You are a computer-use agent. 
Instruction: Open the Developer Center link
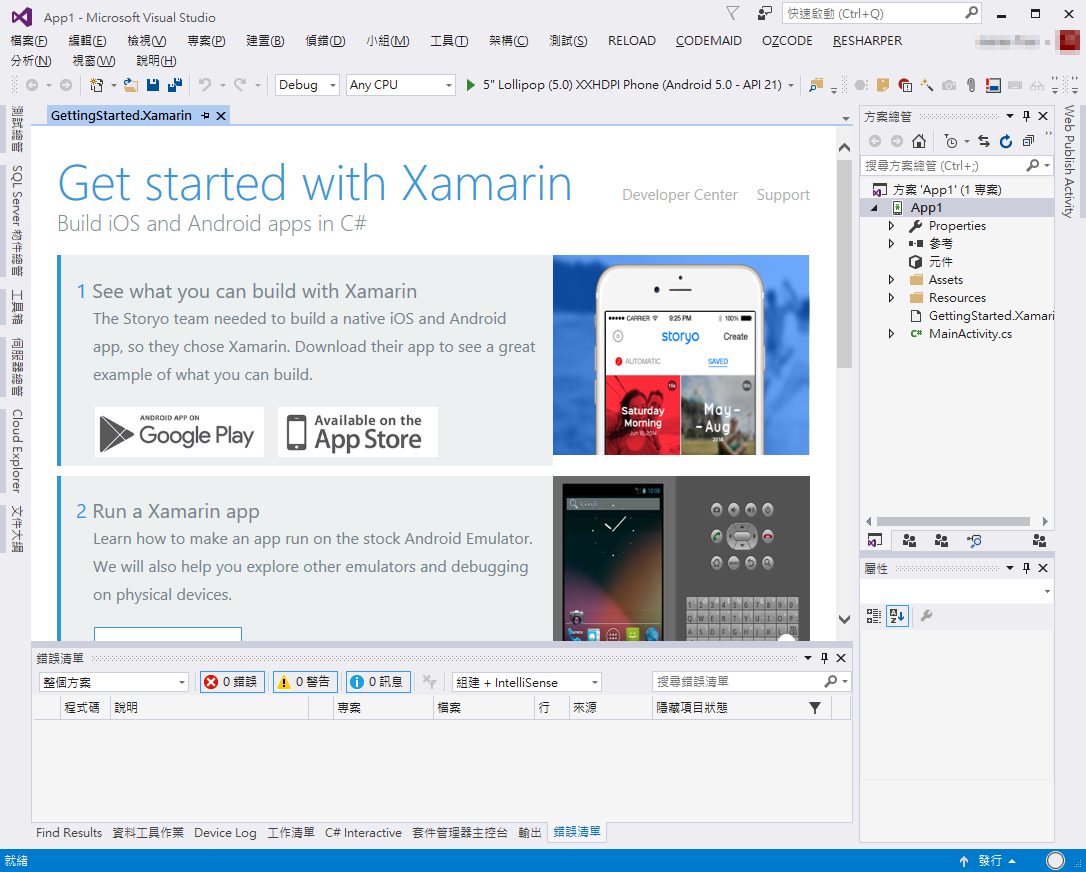(679, 195)
